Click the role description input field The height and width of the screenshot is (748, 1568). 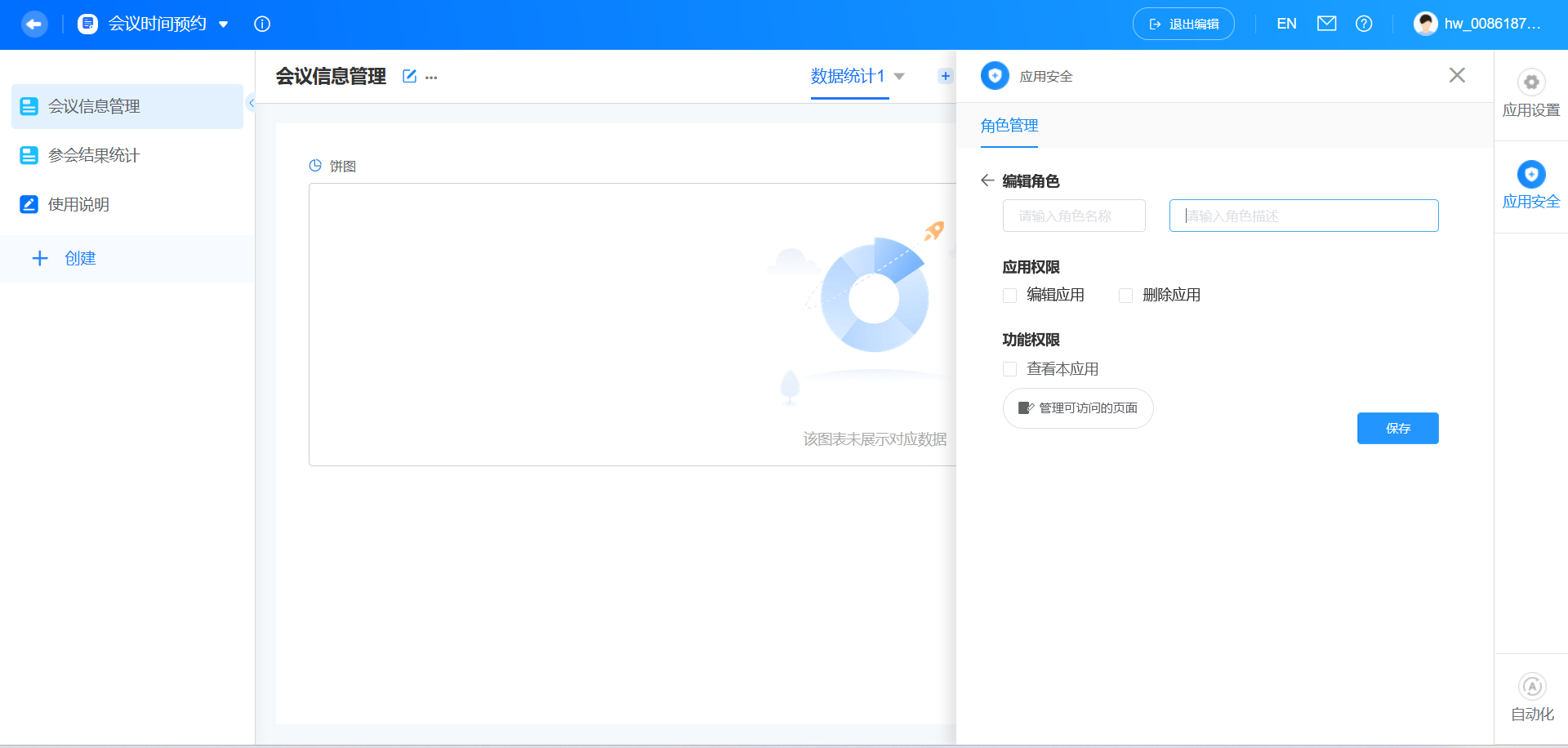[x=1303, y=216]
